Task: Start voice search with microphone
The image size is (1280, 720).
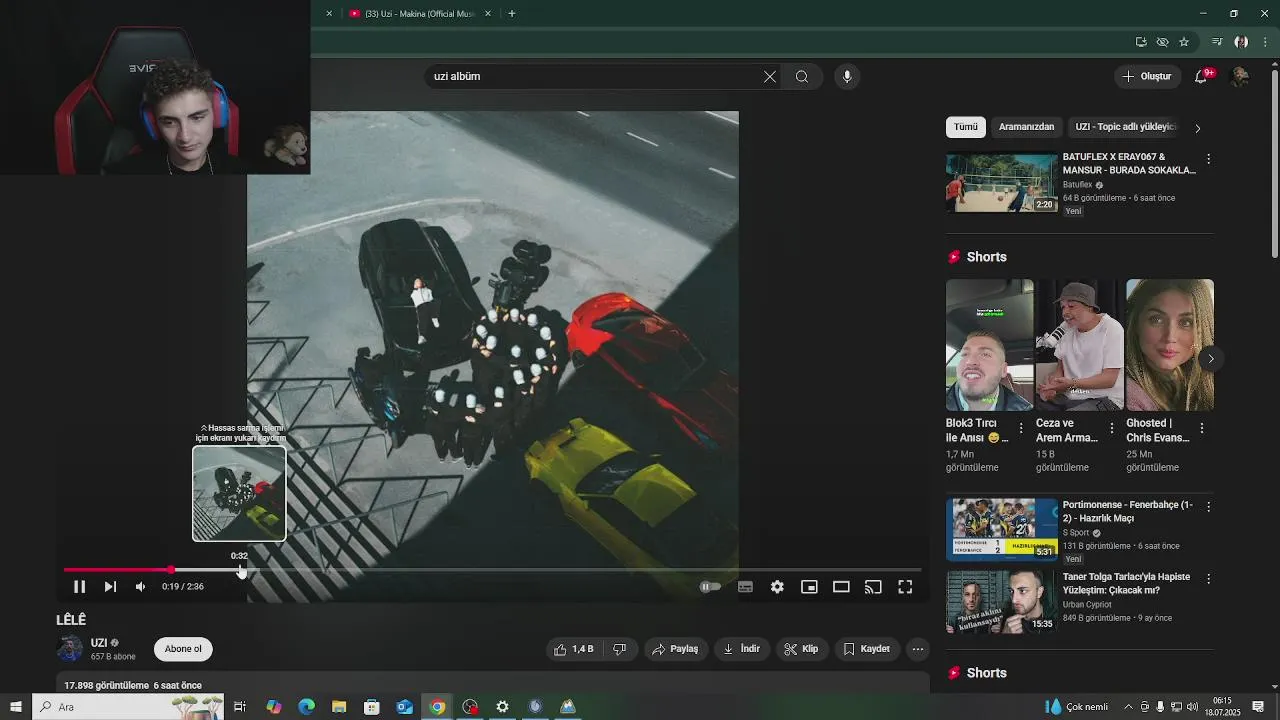Action: [x=847, y=77]
